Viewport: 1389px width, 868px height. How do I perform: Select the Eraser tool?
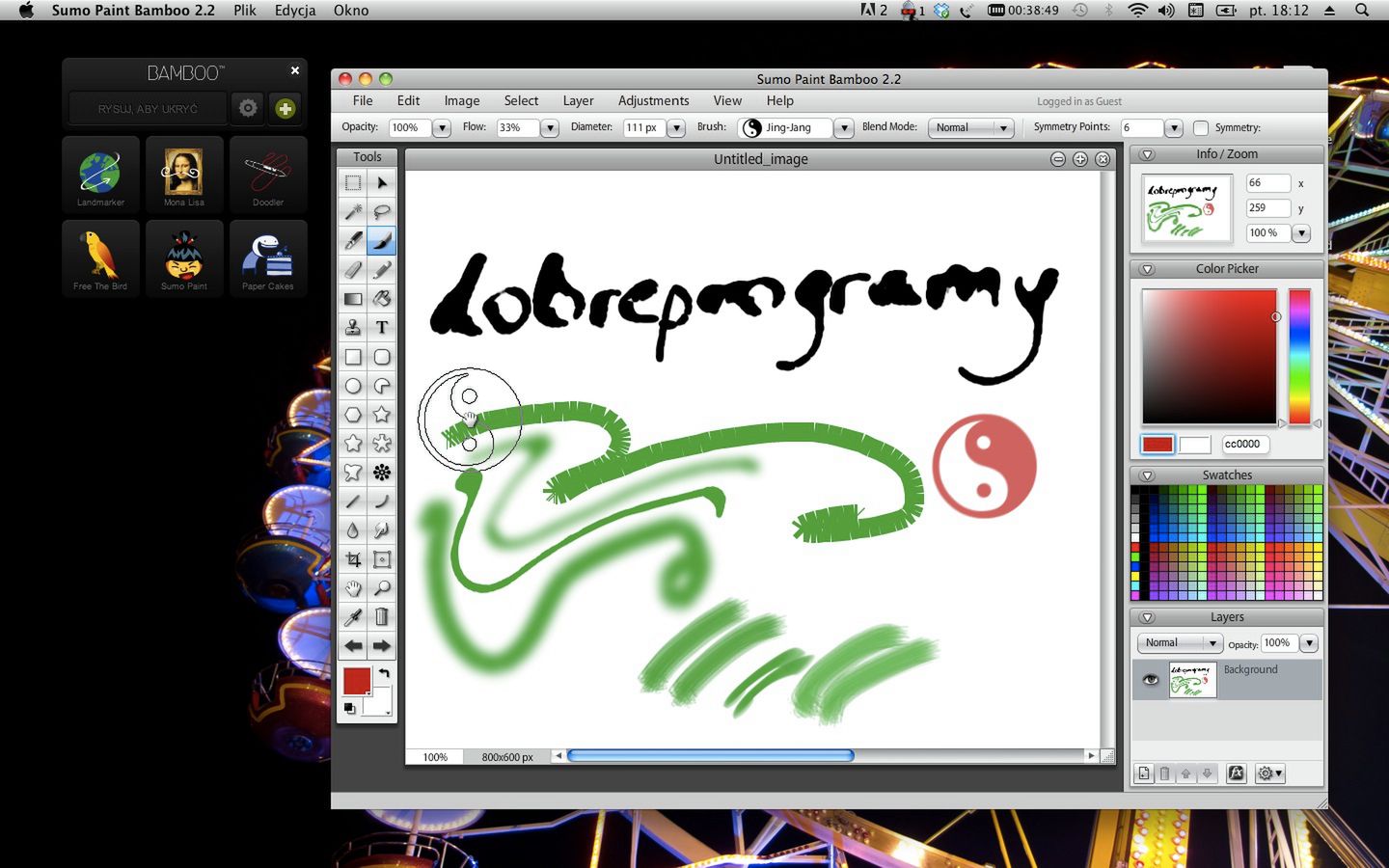[x=353, y=269]
